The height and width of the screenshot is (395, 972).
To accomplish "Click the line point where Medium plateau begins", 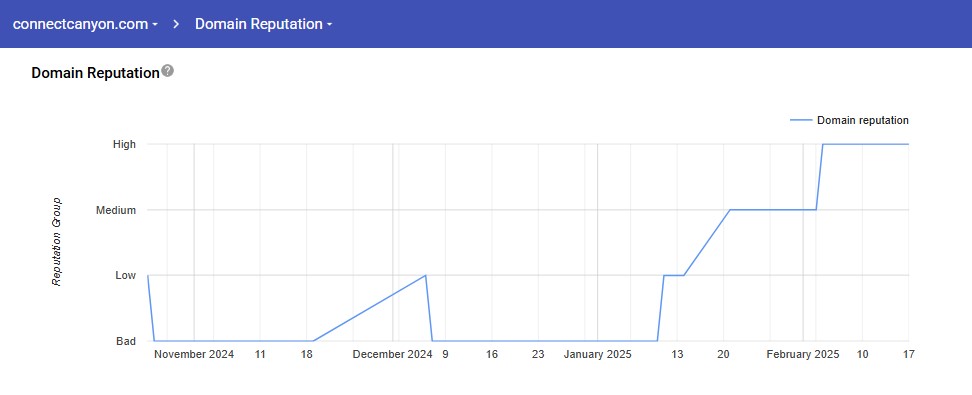I will tap(730, 210).
